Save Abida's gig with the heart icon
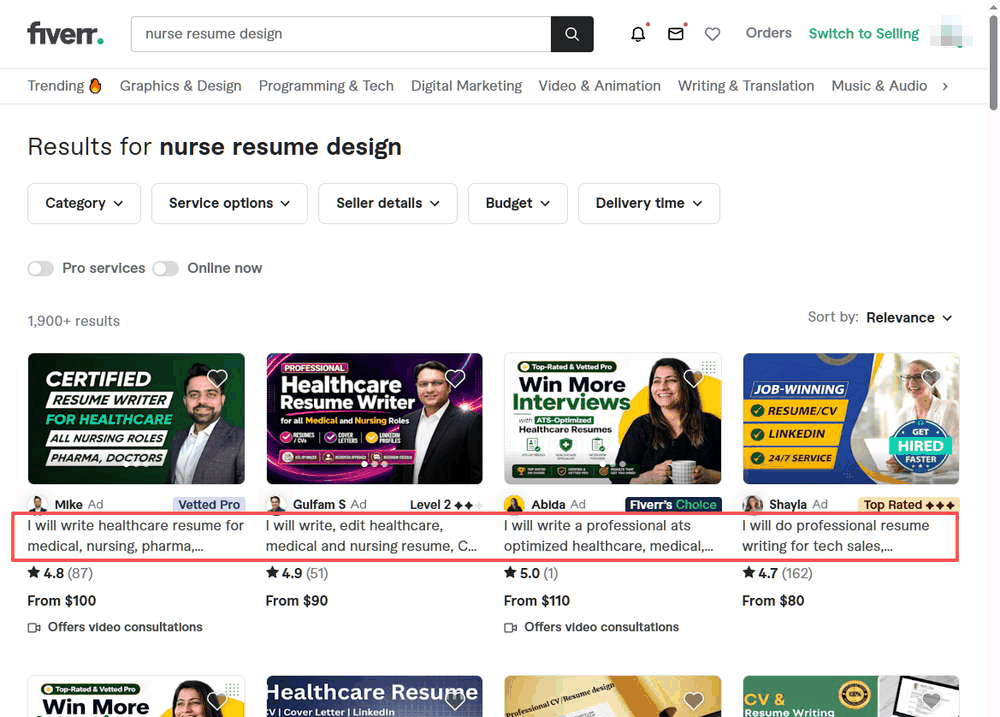1000x717 pixels. 693,378
